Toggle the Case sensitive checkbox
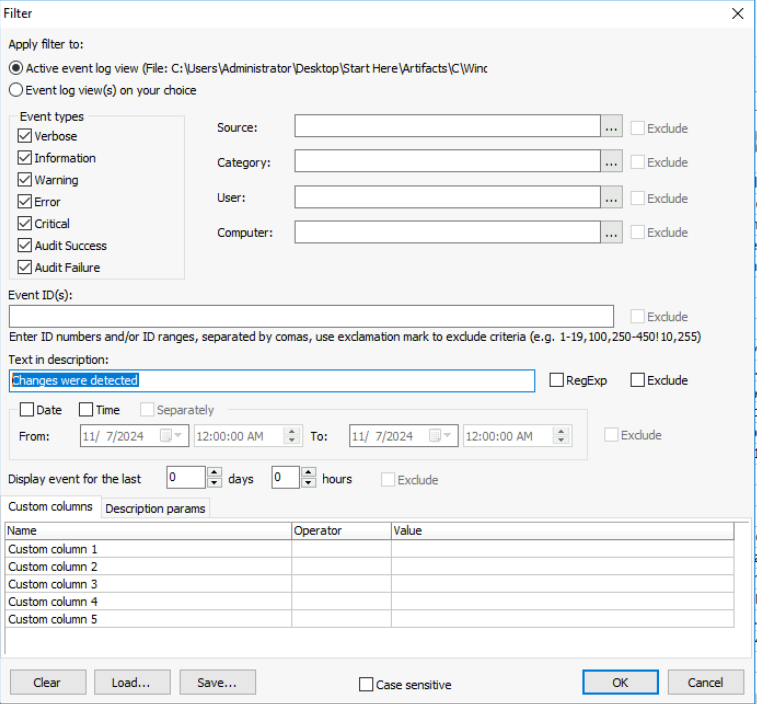Image resolution: width=757 pixels, height=704 pixels. (366, 684)
